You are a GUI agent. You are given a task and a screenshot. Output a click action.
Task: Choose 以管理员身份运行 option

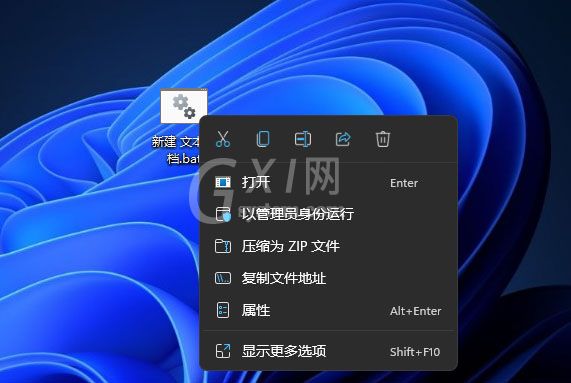(x=329, y=214)
